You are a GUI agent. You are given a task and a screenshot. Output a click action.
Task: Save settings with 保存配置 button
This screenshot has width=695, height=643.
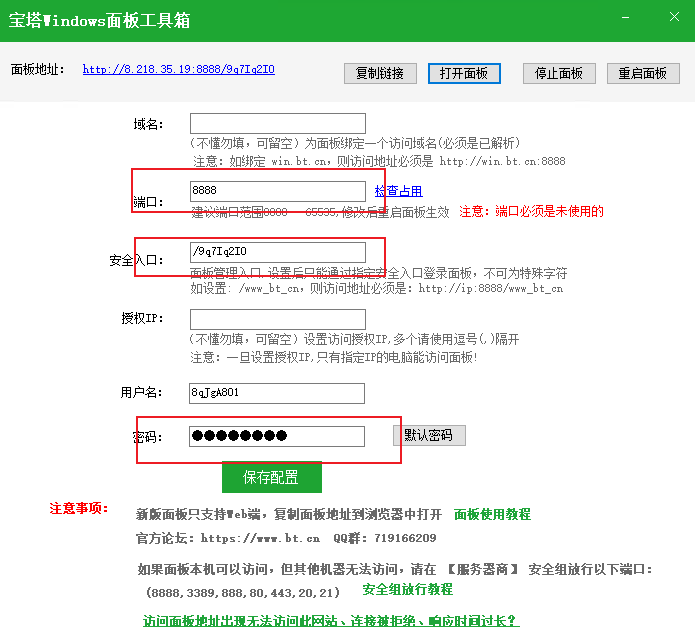coord(272,477)
